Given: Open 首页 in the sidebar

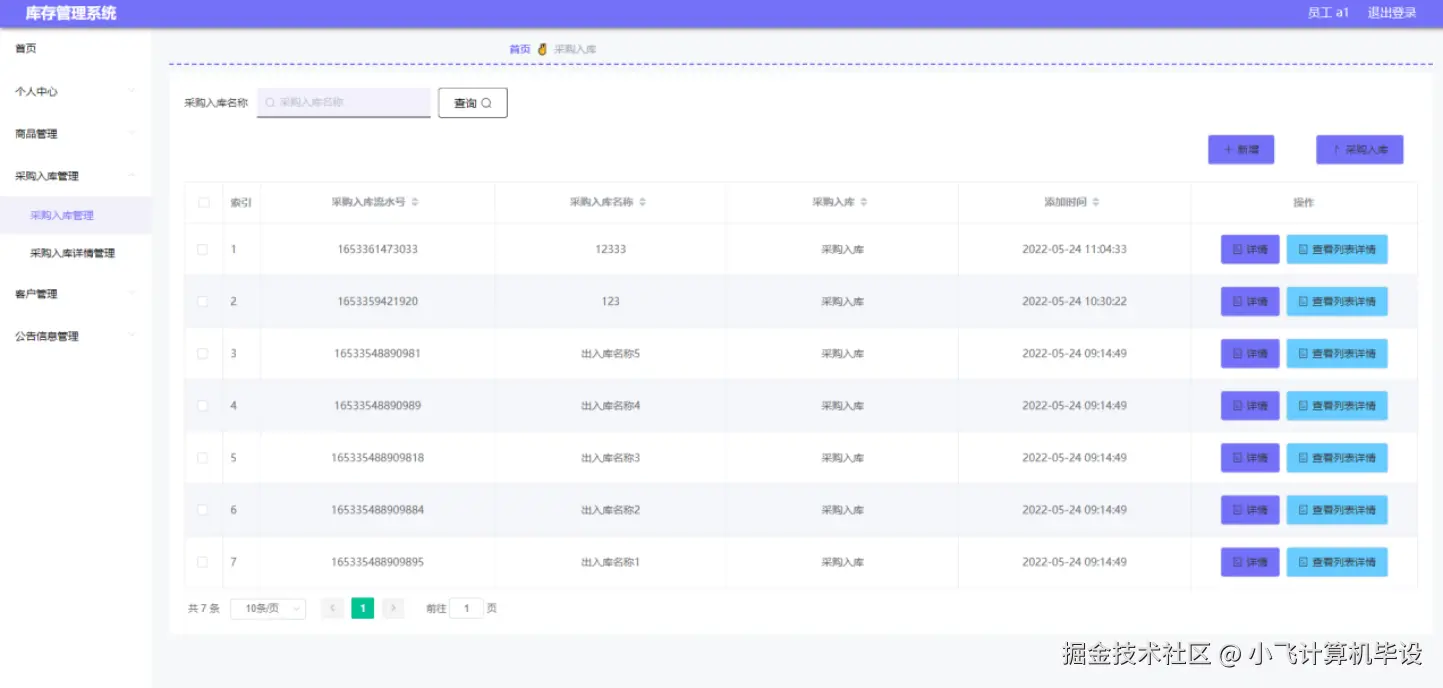Looking at the screenshot, I should (x=76, y=48).
